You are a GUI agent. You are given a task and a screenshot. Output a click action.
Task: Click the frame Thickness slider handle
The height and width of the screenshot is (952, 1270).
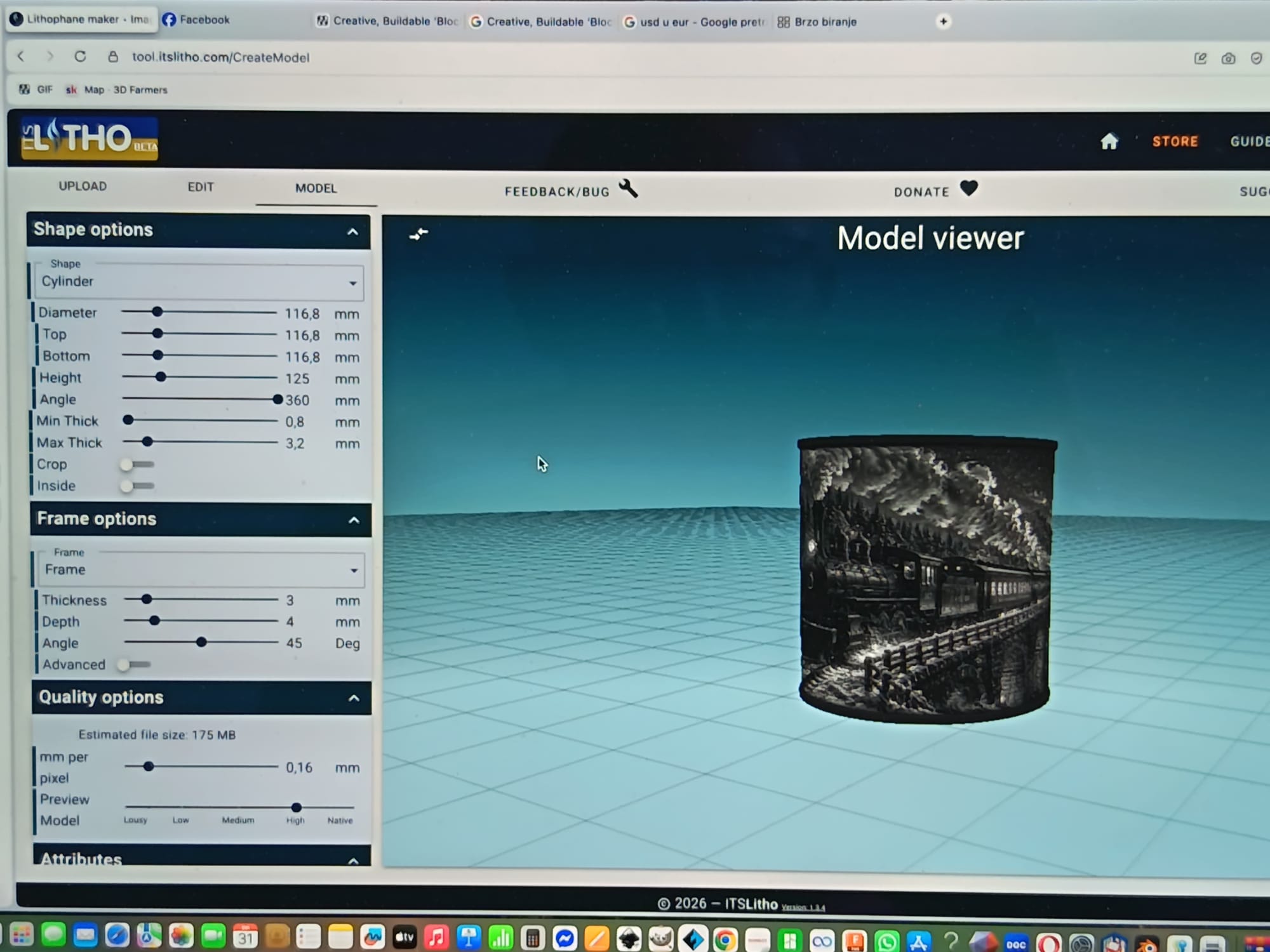pos(147,599)
